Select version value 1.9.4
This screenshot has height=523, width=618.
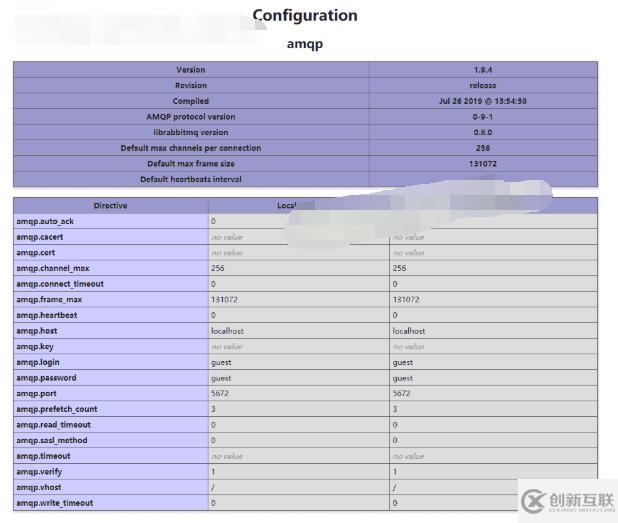[483, 70]
